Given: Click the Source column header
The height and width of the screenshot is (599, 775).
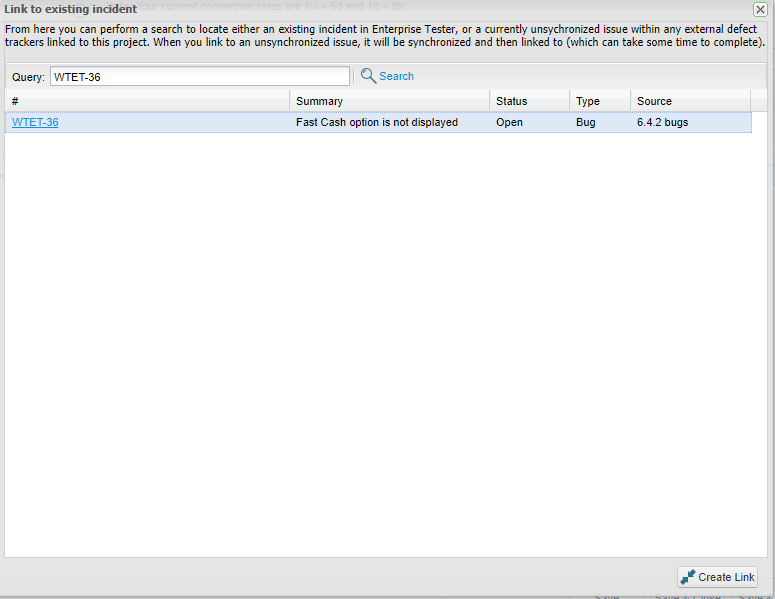Looking at the screenshot, I should [690, 101].
